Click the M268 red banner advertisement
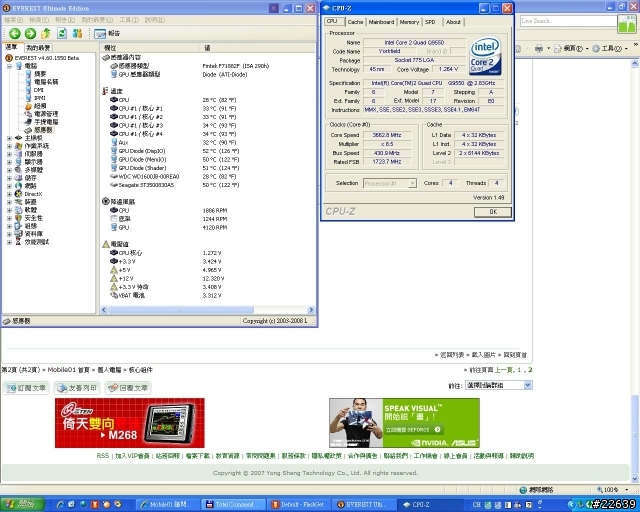Screen dimensions: 640x512 click(x=130, y=423)
